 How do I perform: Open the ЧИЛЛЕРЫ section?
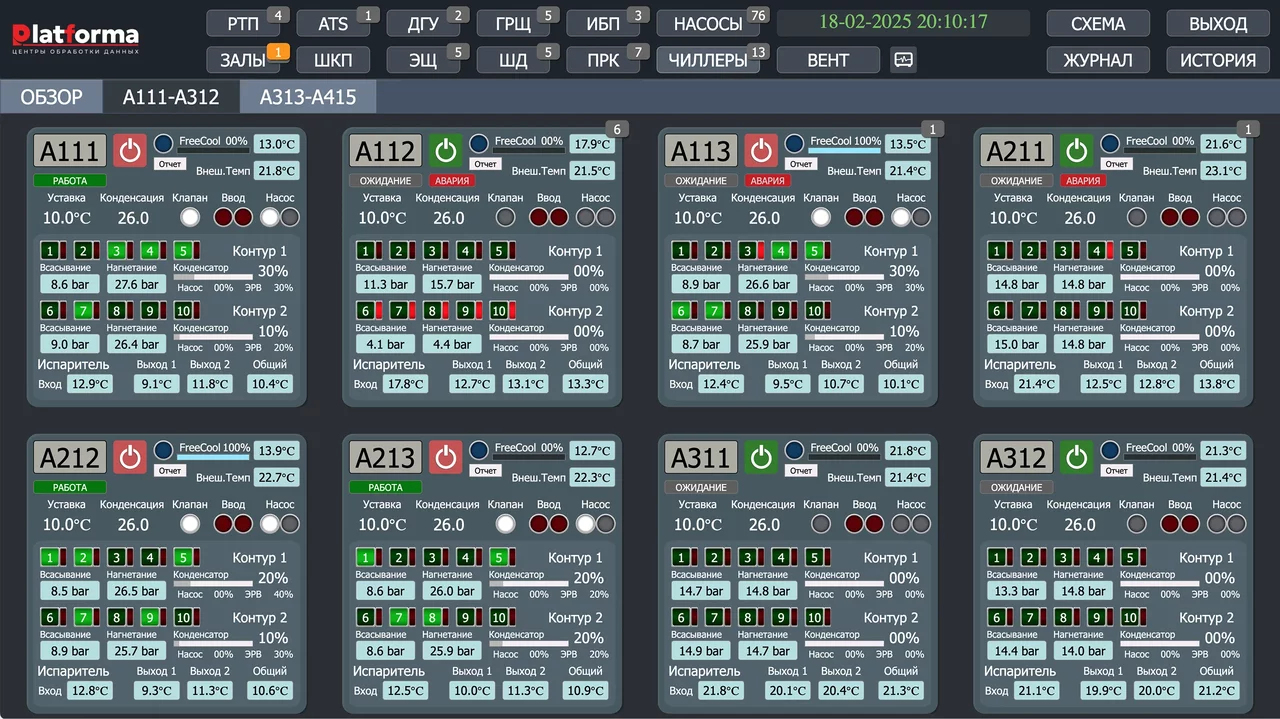click(x=708, y=60)
